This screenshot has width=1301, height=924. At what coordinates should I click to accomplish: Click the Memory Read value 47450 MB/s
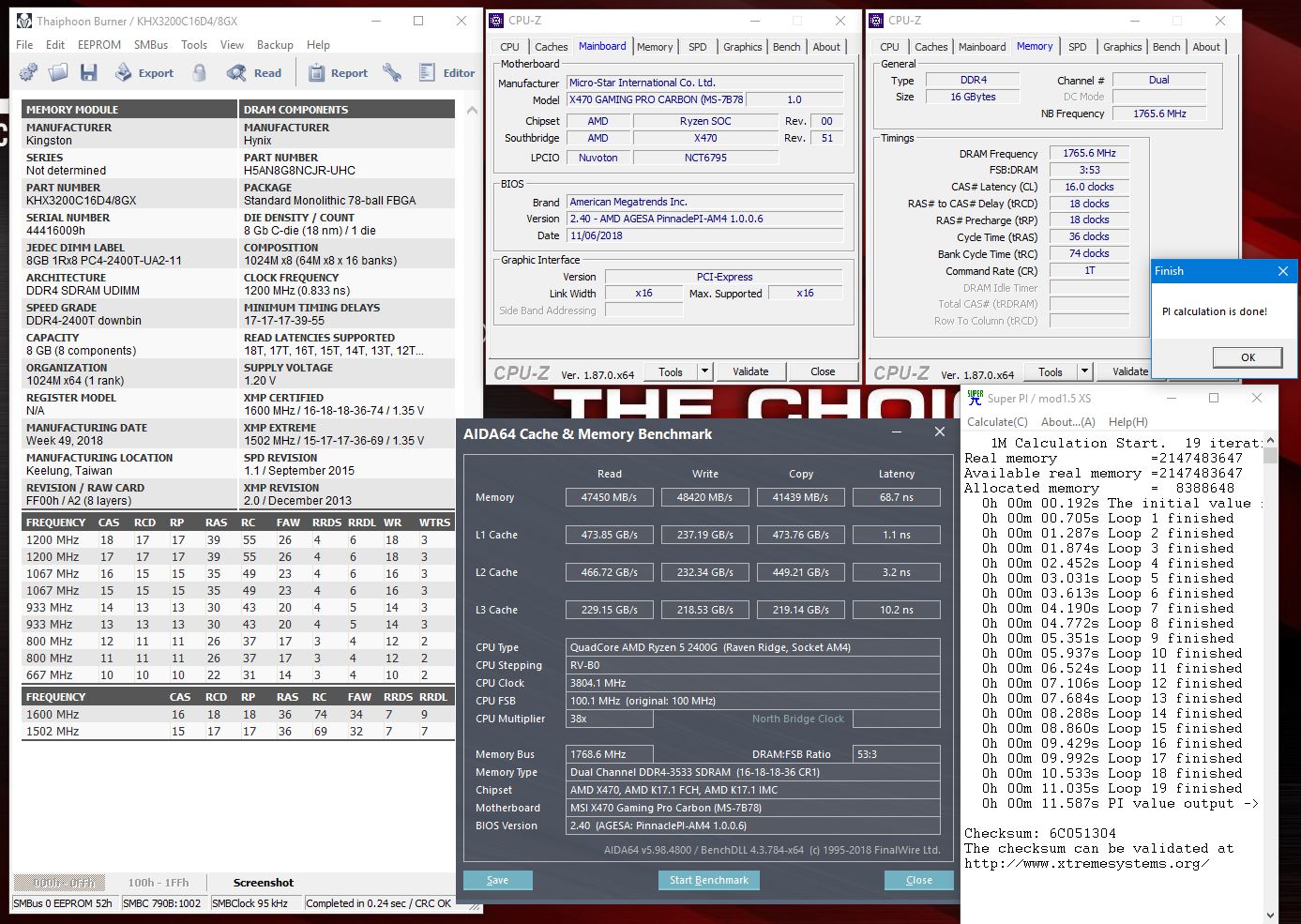(609, 497)
